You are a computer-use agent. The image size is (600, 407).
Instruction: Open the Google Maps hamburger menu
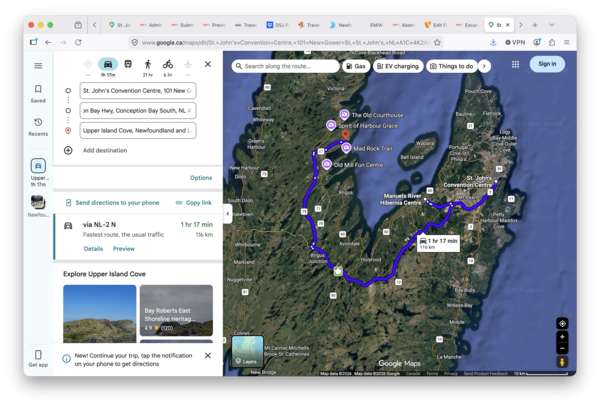click(x=38, y=66)
